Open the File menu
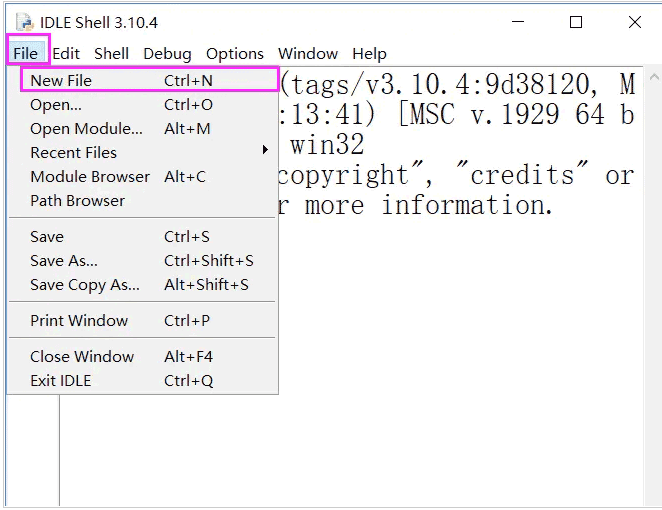Viewport: 662px width, 510px height. point(26,54)
